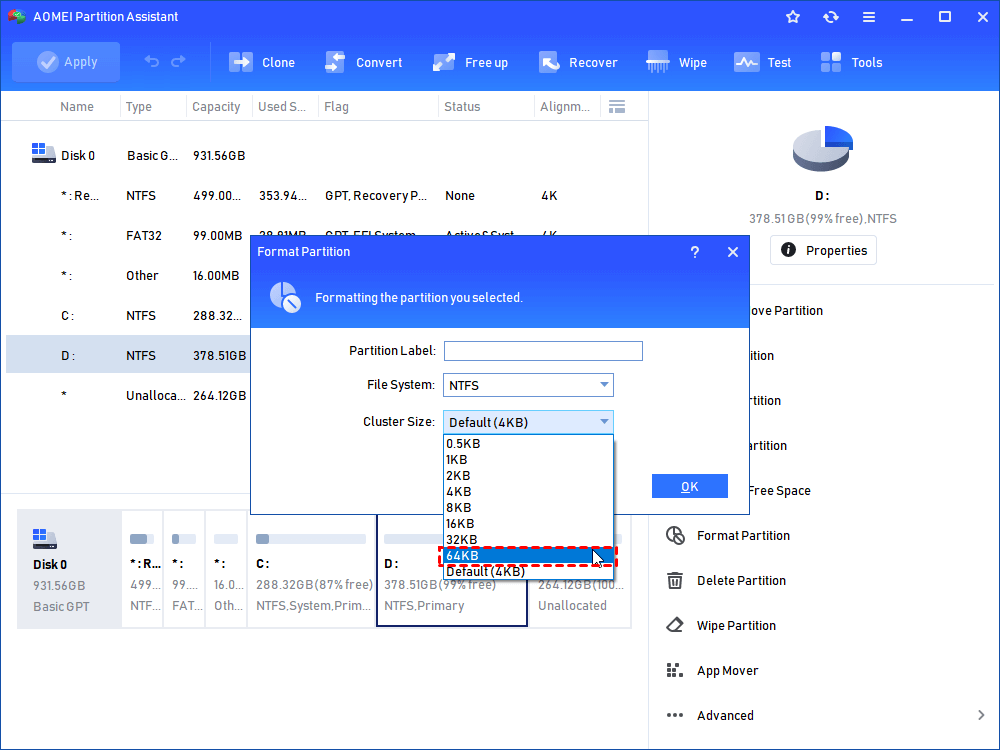Sort by the Flag column header
This screenshot has height=750, width=1000.
point(336,107)
